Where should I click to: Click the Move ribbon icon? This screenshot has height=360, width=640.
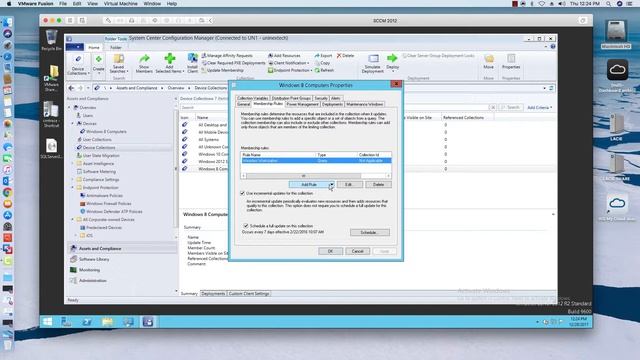pos(489,59)
